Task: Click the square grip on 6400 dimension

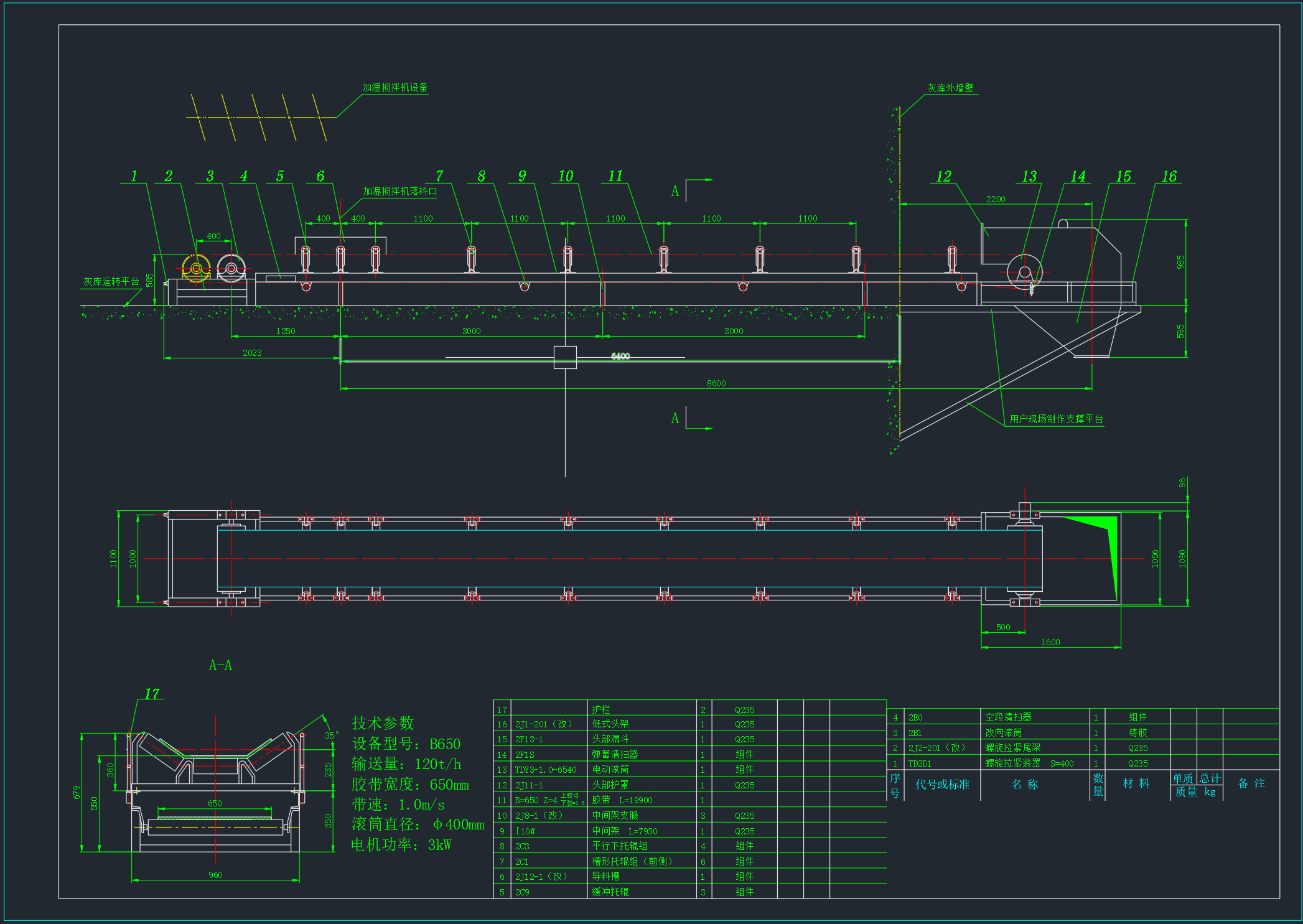Action: pyautogui.click(x=565, y=357)
